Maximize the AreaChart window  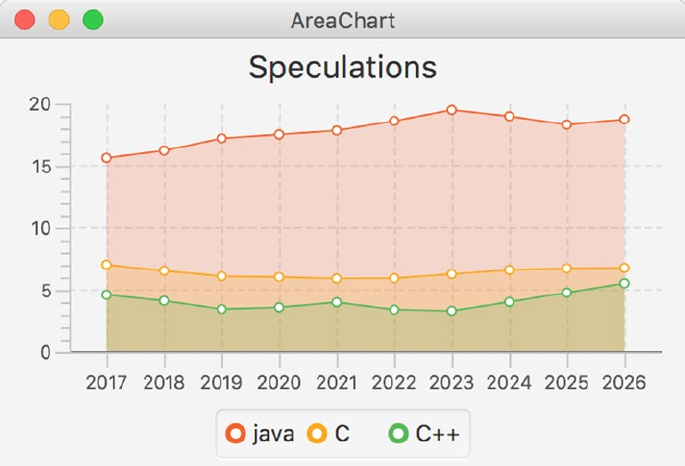pyautogui.click(x=93, y=20)
